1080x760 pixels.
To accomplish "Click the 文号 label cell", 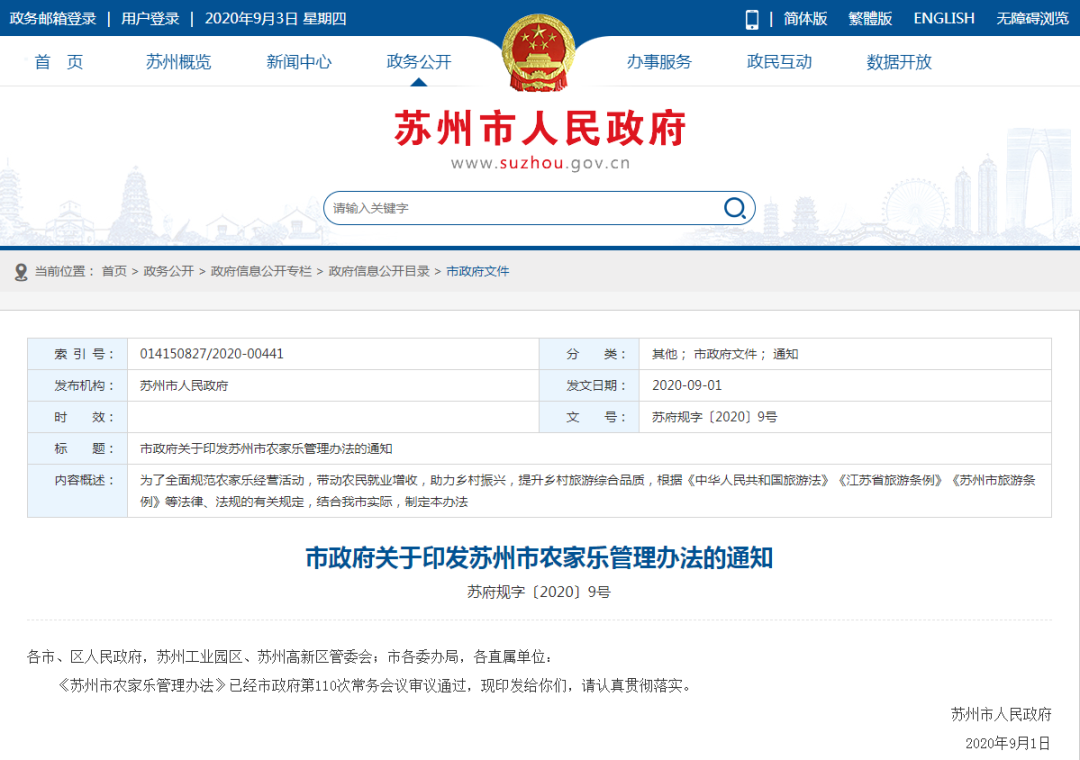I will tap(590, 417).
